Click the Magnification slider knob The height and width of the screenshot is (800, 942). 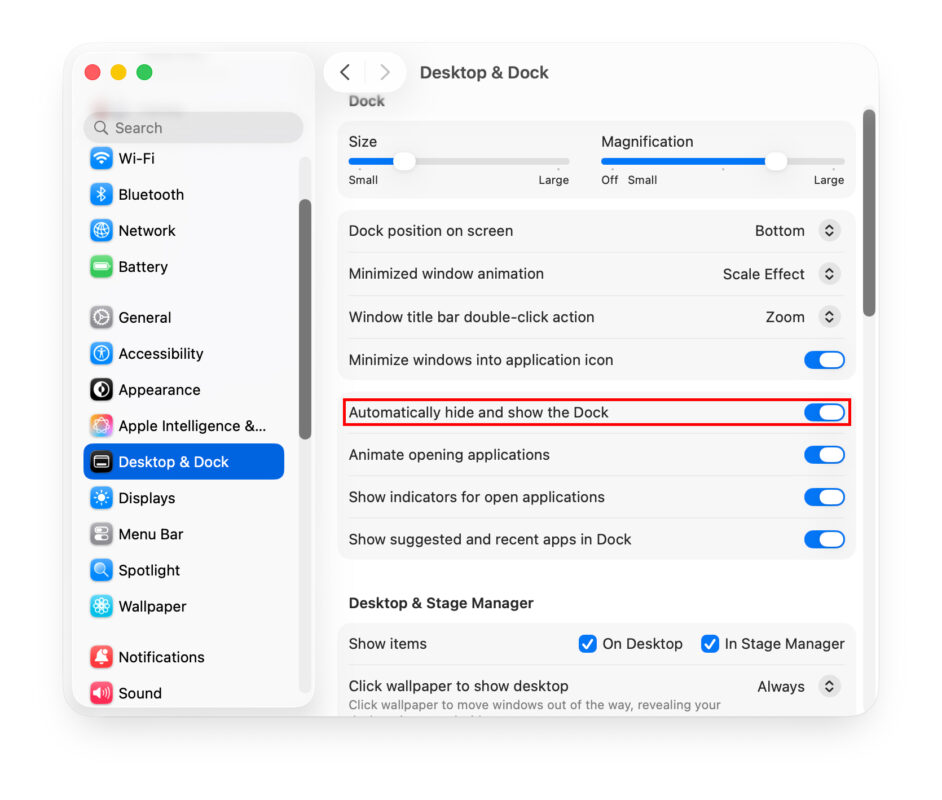[776, 161]
